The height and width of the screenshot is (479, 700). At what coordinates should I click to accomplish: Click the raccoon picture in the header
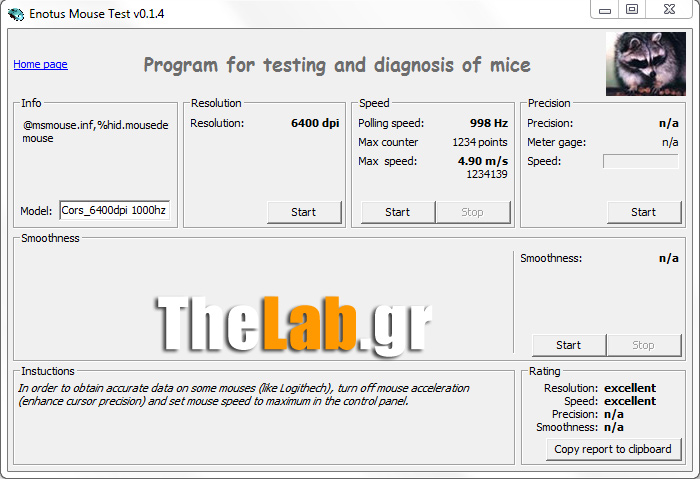coord(645,64)
